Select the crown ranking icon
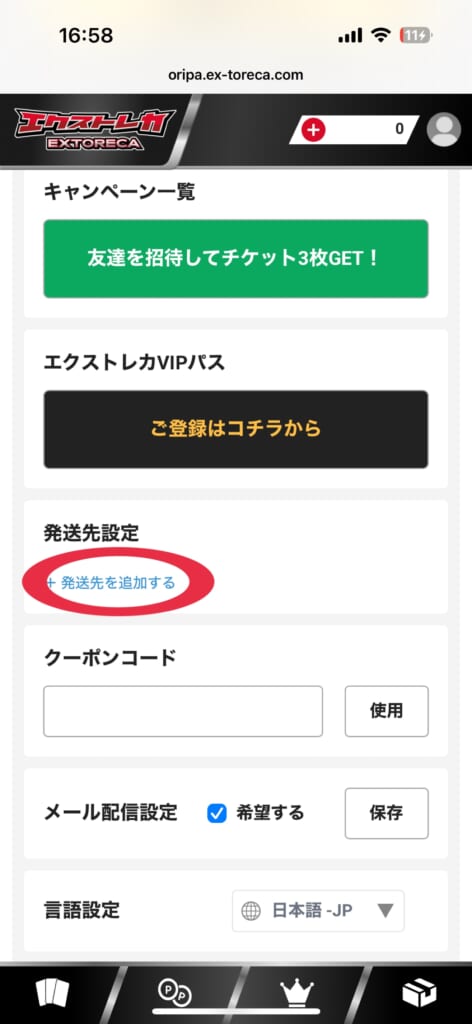The image size is (472, 1024). pos(297,993)
